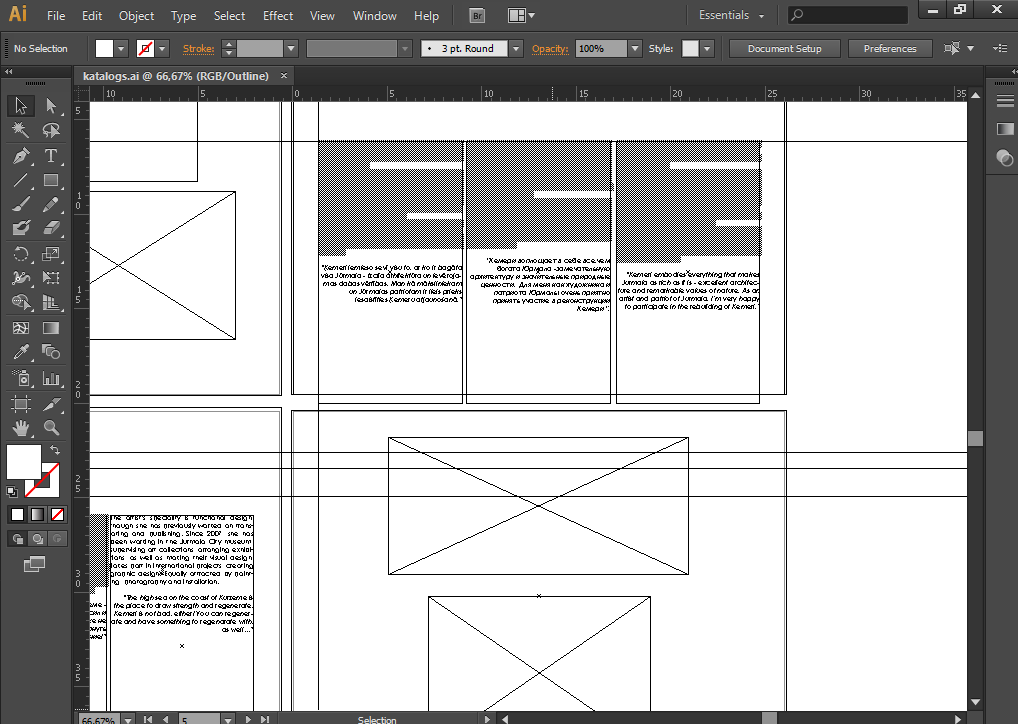Open Preferences from the control bar
The width and height of the screenshot is (1018, 724).
click(889, 48)
